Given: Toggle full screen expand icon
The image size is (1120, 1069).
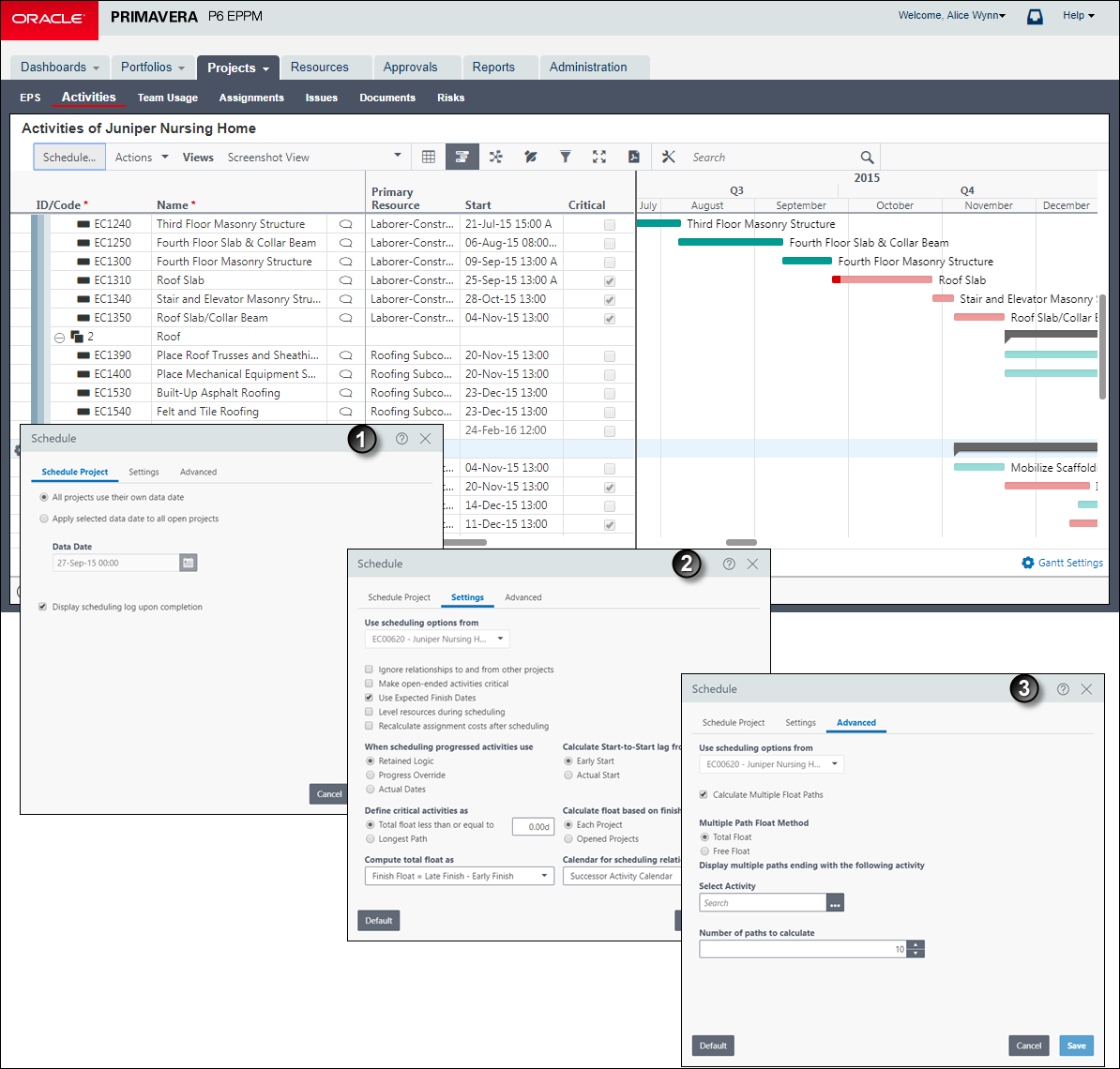Looking at the screenshot, I should pyautogui.click(x=599, y=158).
